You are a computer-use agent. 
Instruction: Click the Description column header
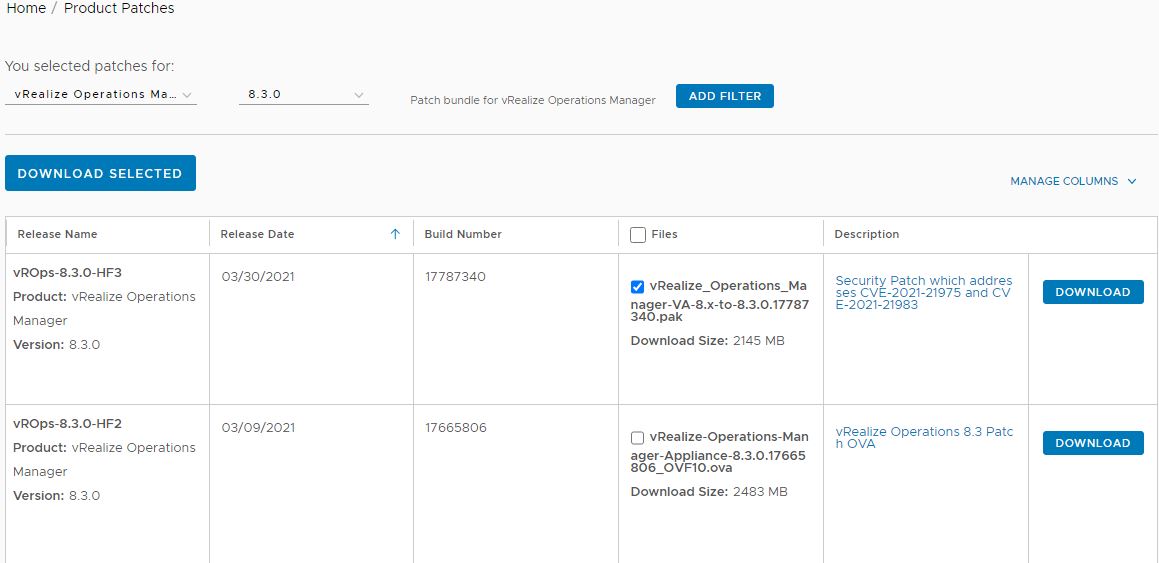point(866,234)
